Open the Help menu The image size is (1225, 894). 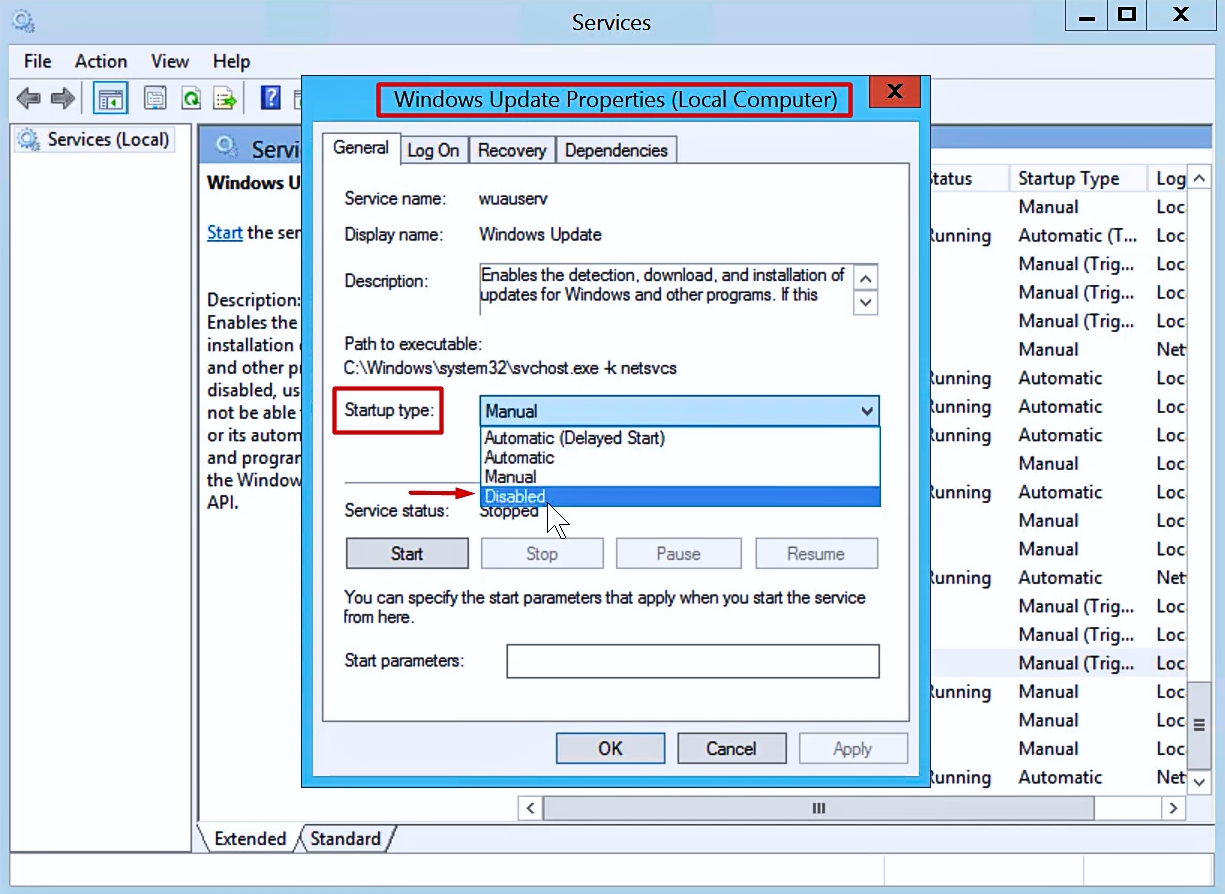(x=232, y=61)
